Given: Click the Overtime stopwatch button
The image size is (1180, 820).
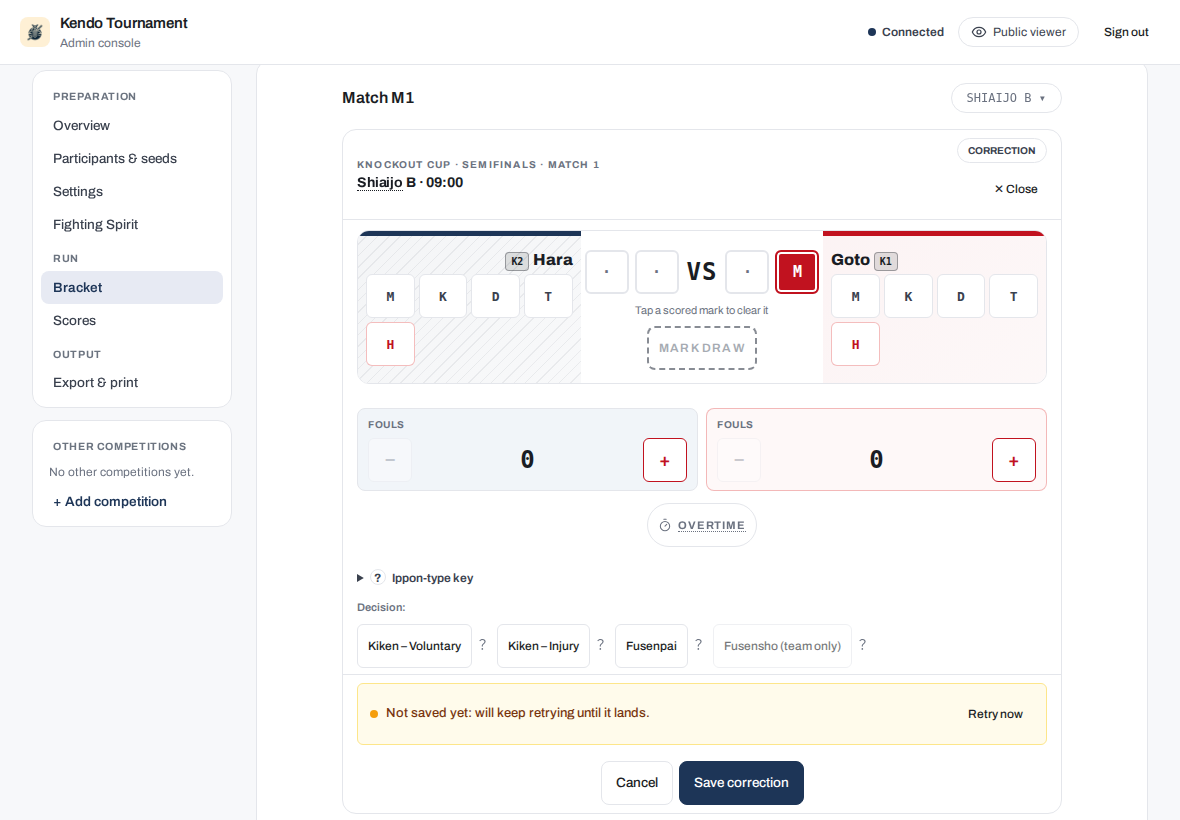Looking at the screenshot, I should pos(701,525).
